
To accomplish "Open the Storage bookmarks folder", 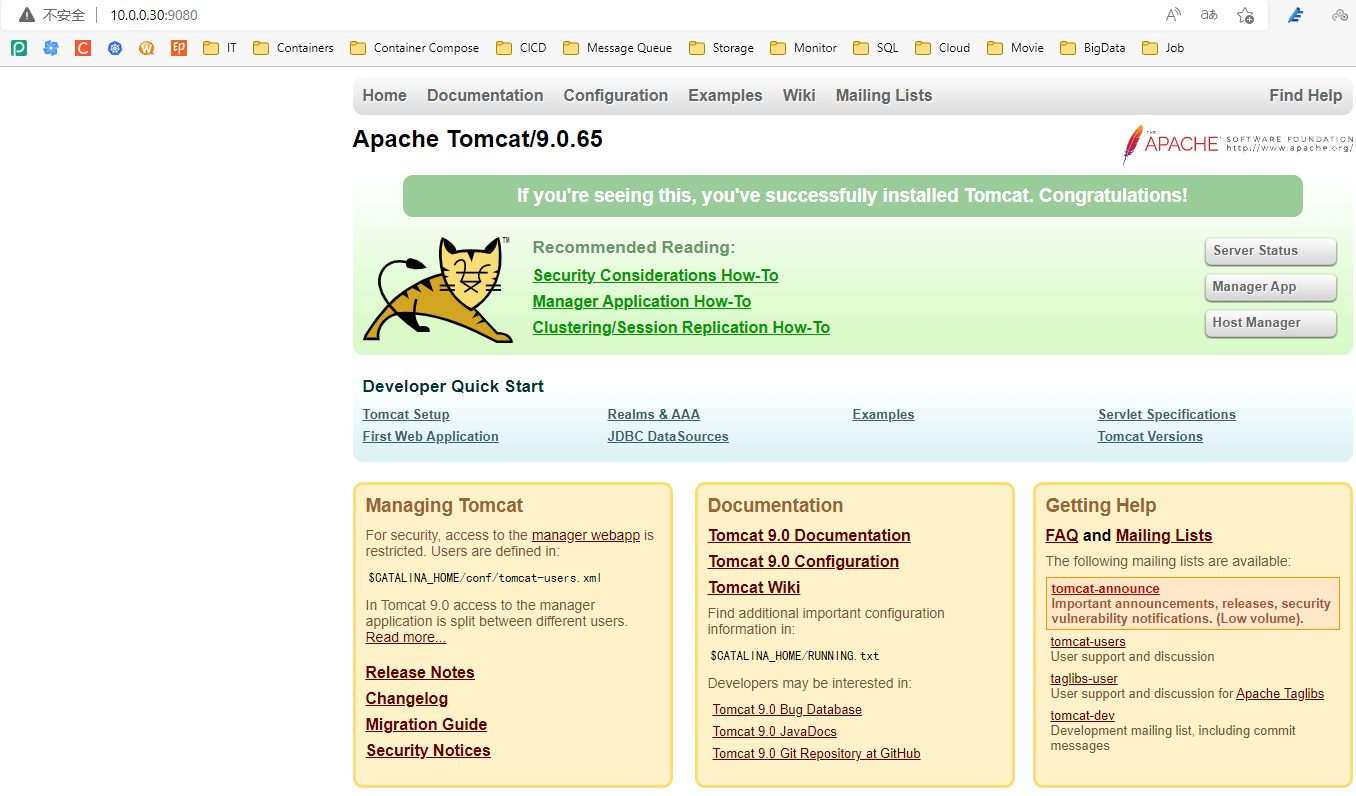I will coord(722,47).
